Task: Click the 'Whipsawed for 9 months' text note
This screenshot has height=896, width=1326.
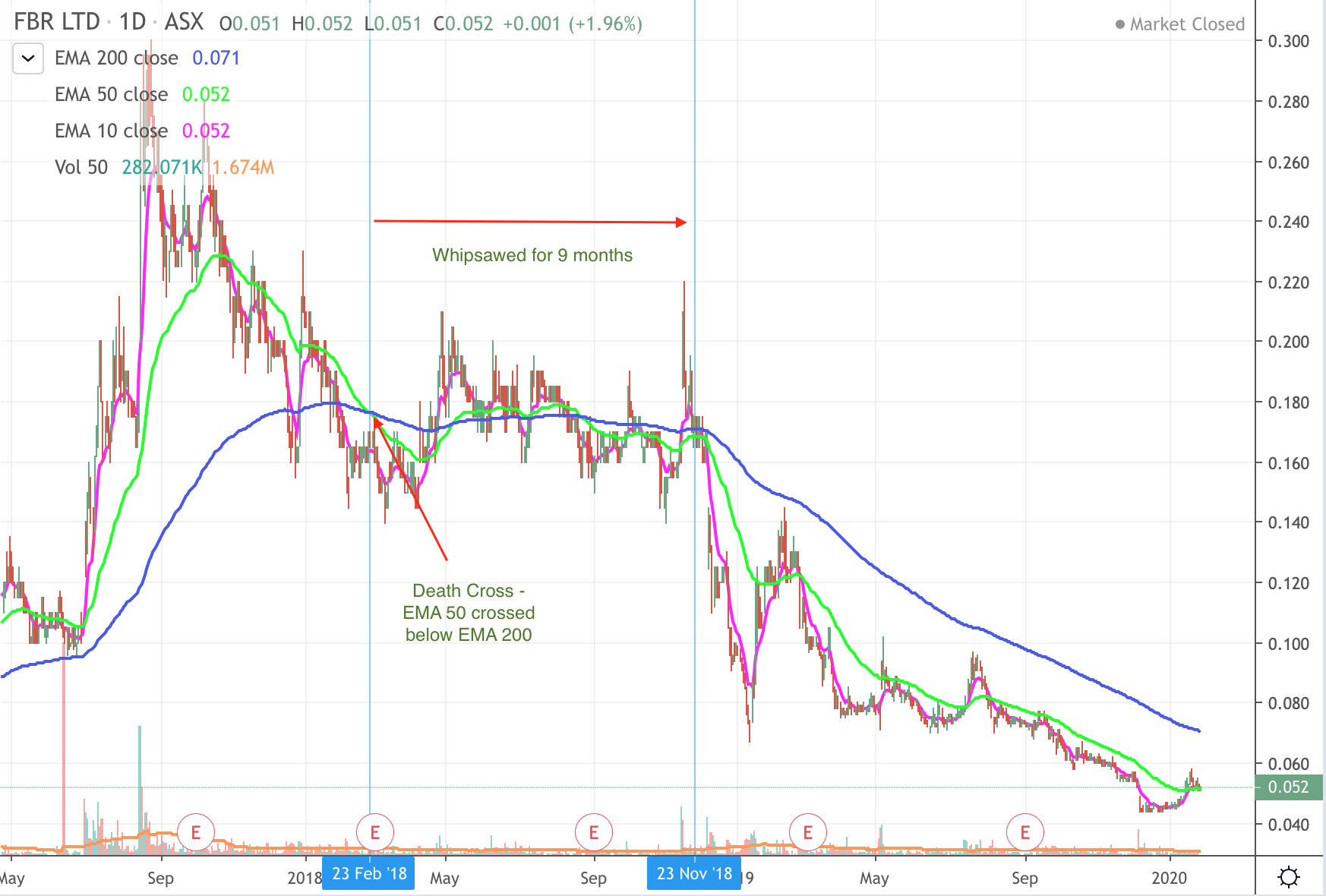Action: [x=532, y=255]
